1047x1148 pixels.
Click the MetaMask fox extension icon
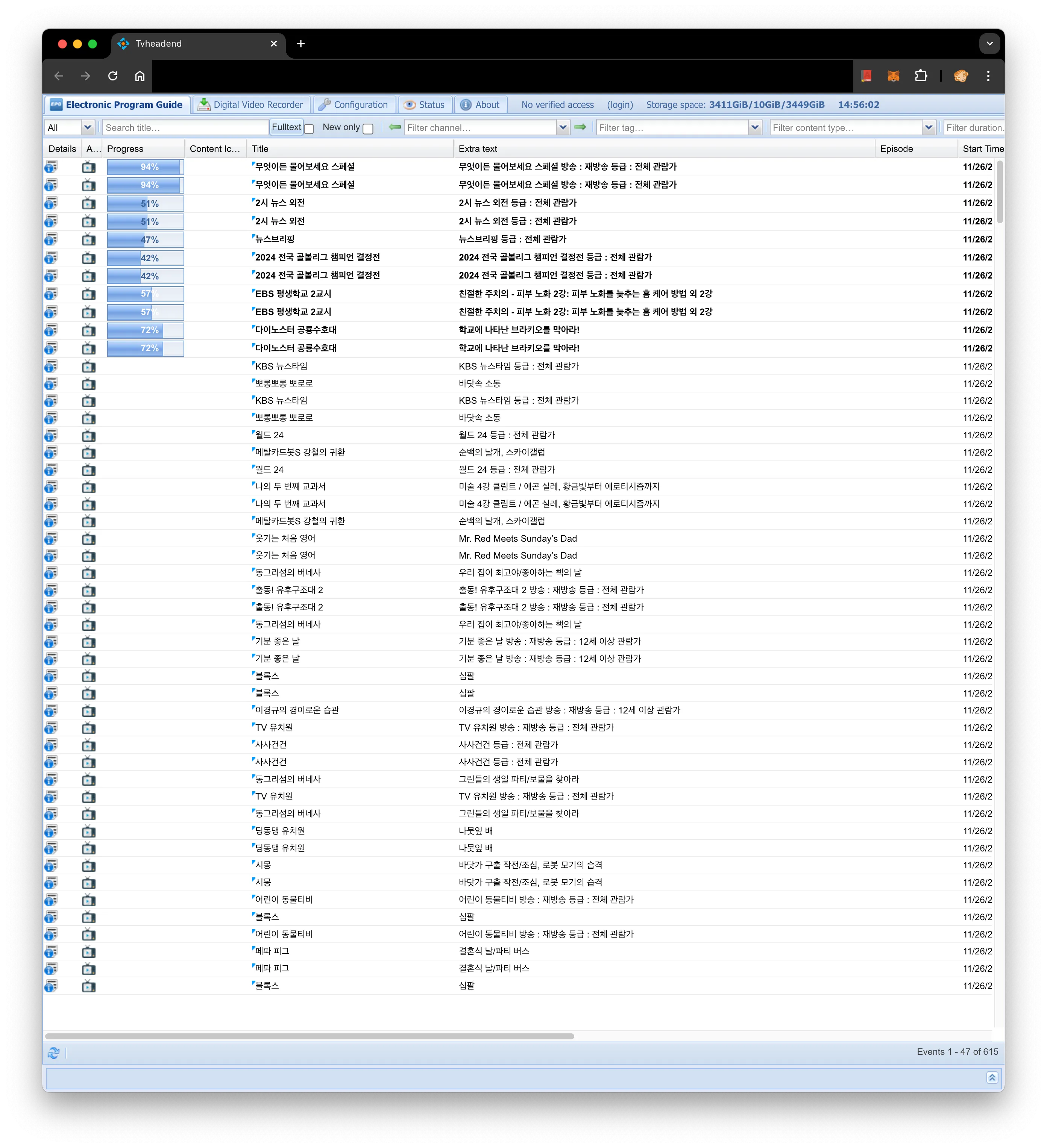pos(893,76)
